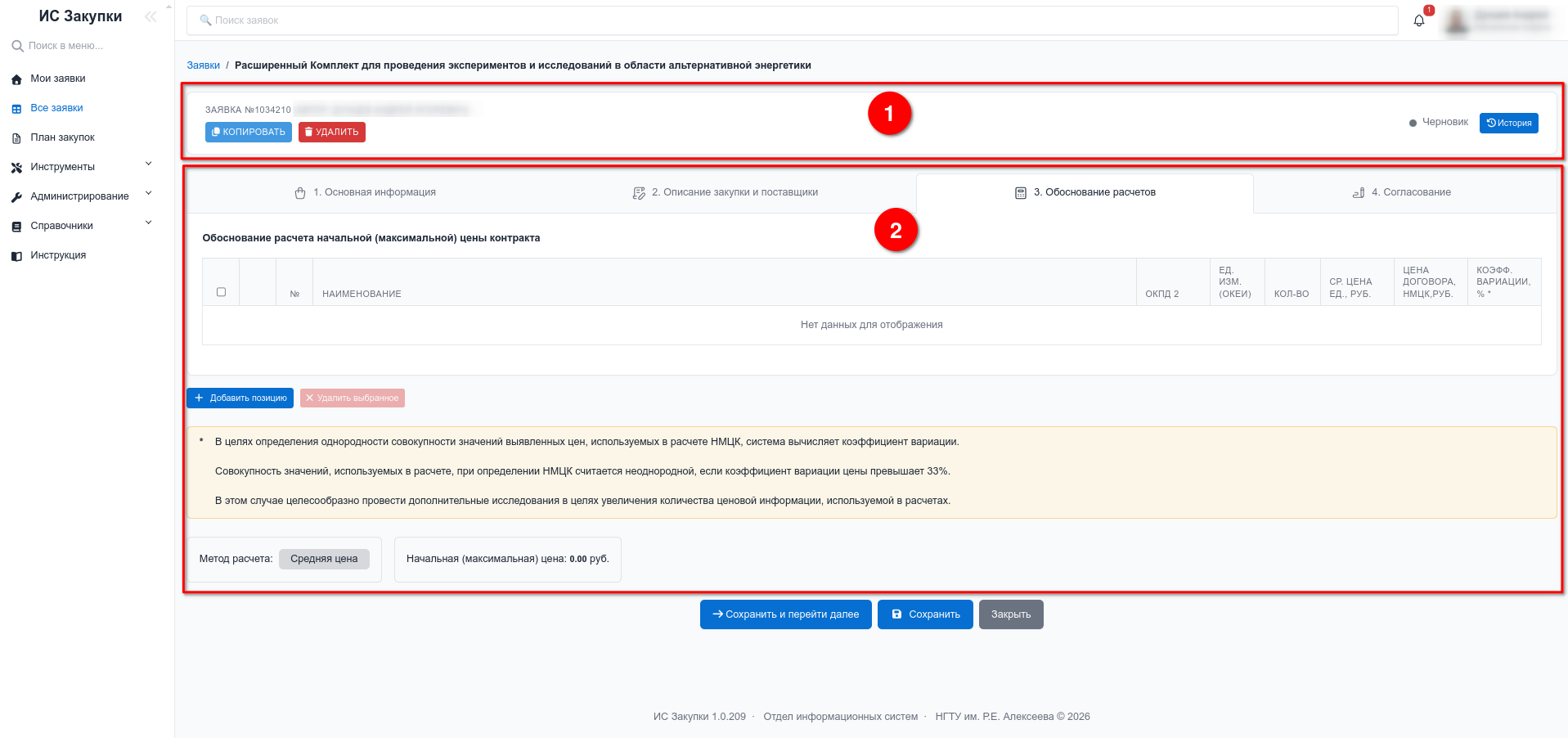Click the Закрыть button

(1011, 614)
